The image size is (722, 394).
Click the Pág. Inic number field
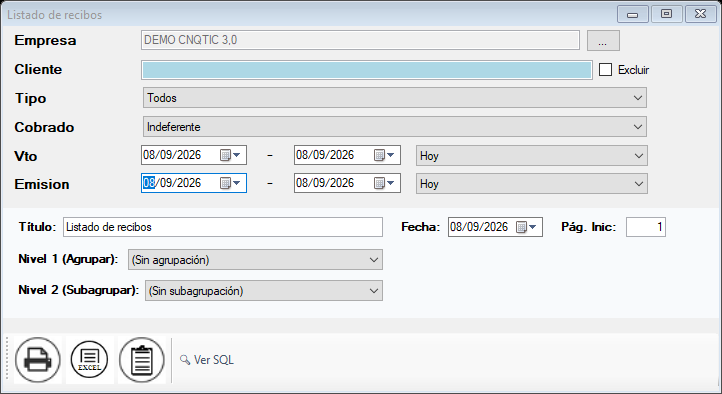pos(646,227)
